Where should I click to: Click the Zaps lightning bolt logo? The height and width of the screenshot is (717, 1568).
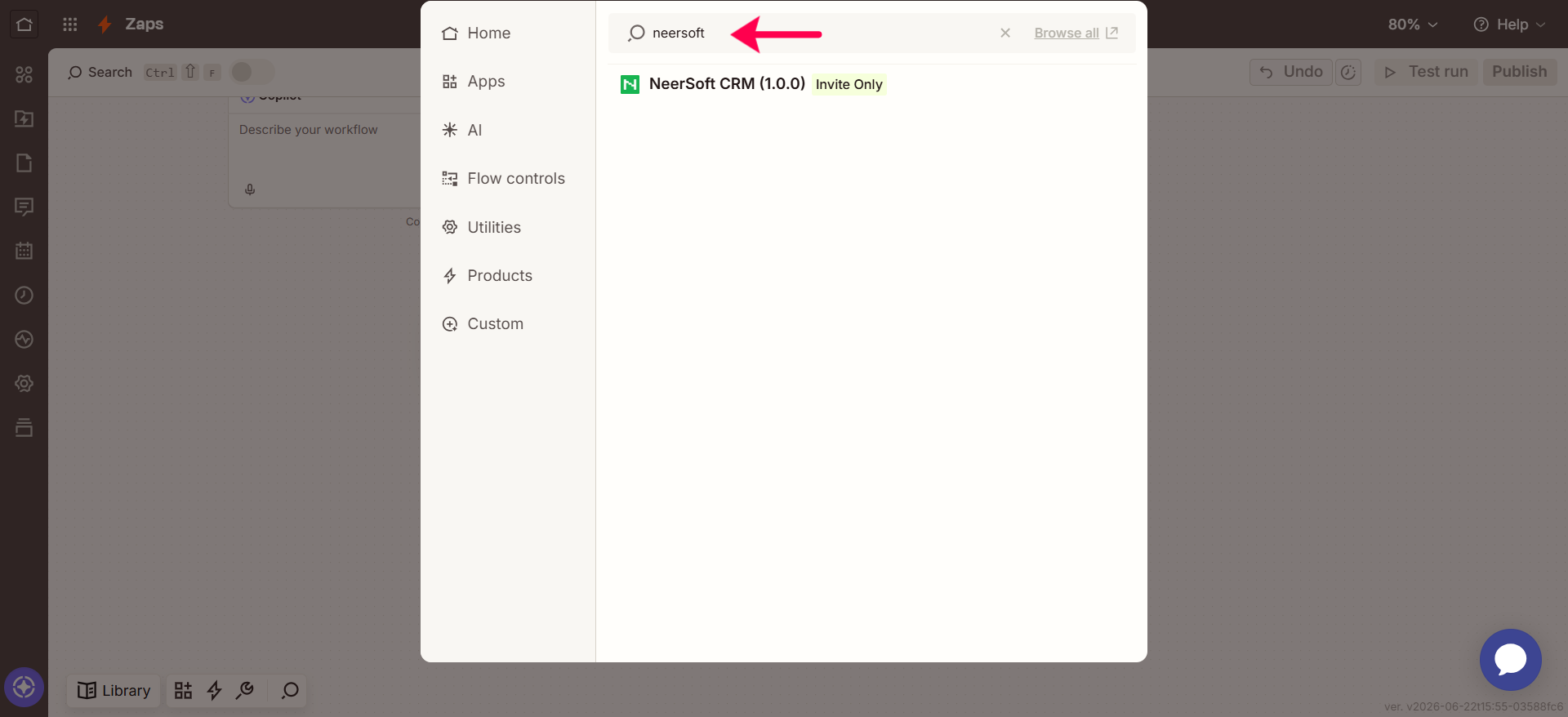click(x=105, y=24)
